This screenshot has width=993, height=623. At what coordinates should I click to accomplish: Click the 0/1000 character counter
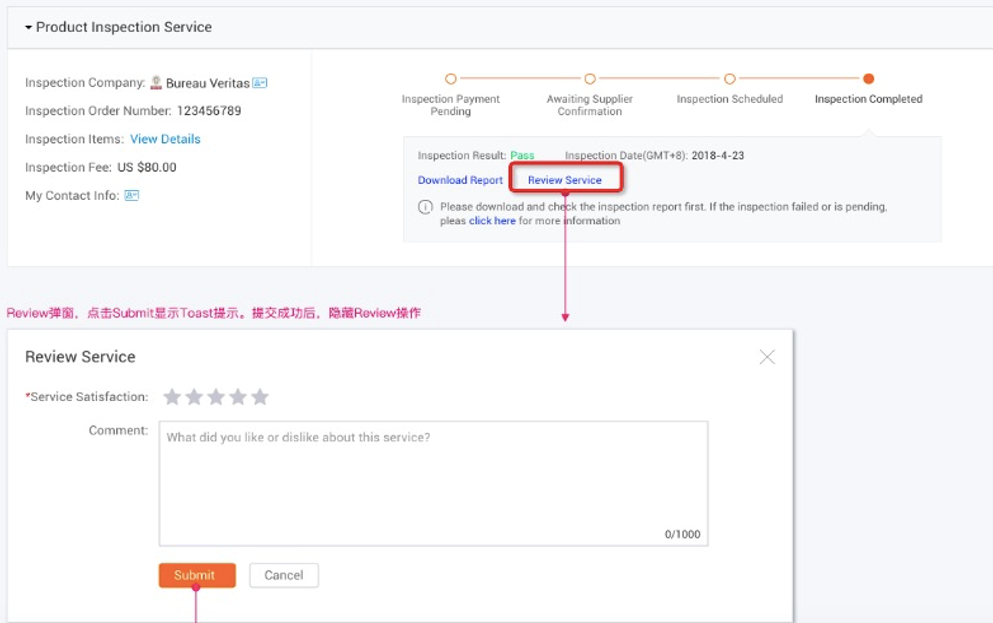(682, 534)
